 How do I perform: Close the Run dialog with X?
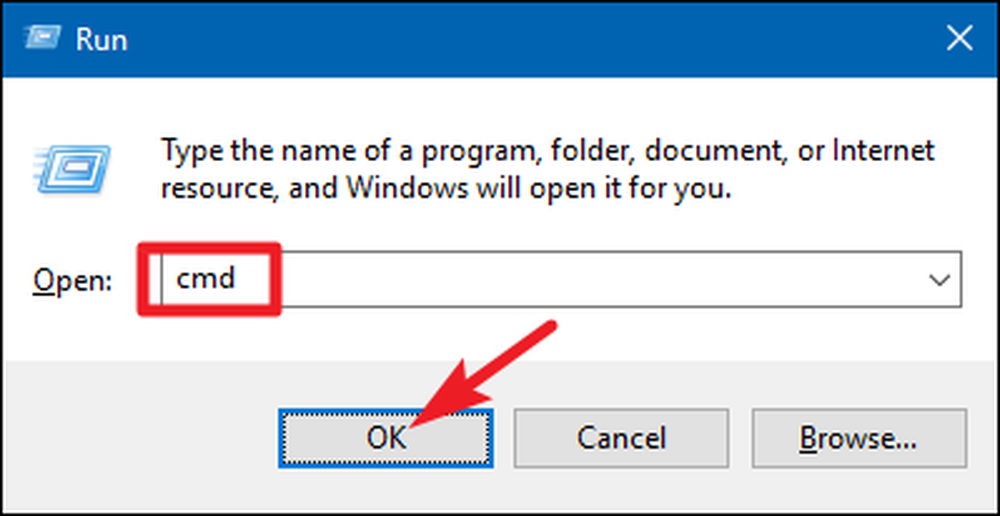[959, 40]
